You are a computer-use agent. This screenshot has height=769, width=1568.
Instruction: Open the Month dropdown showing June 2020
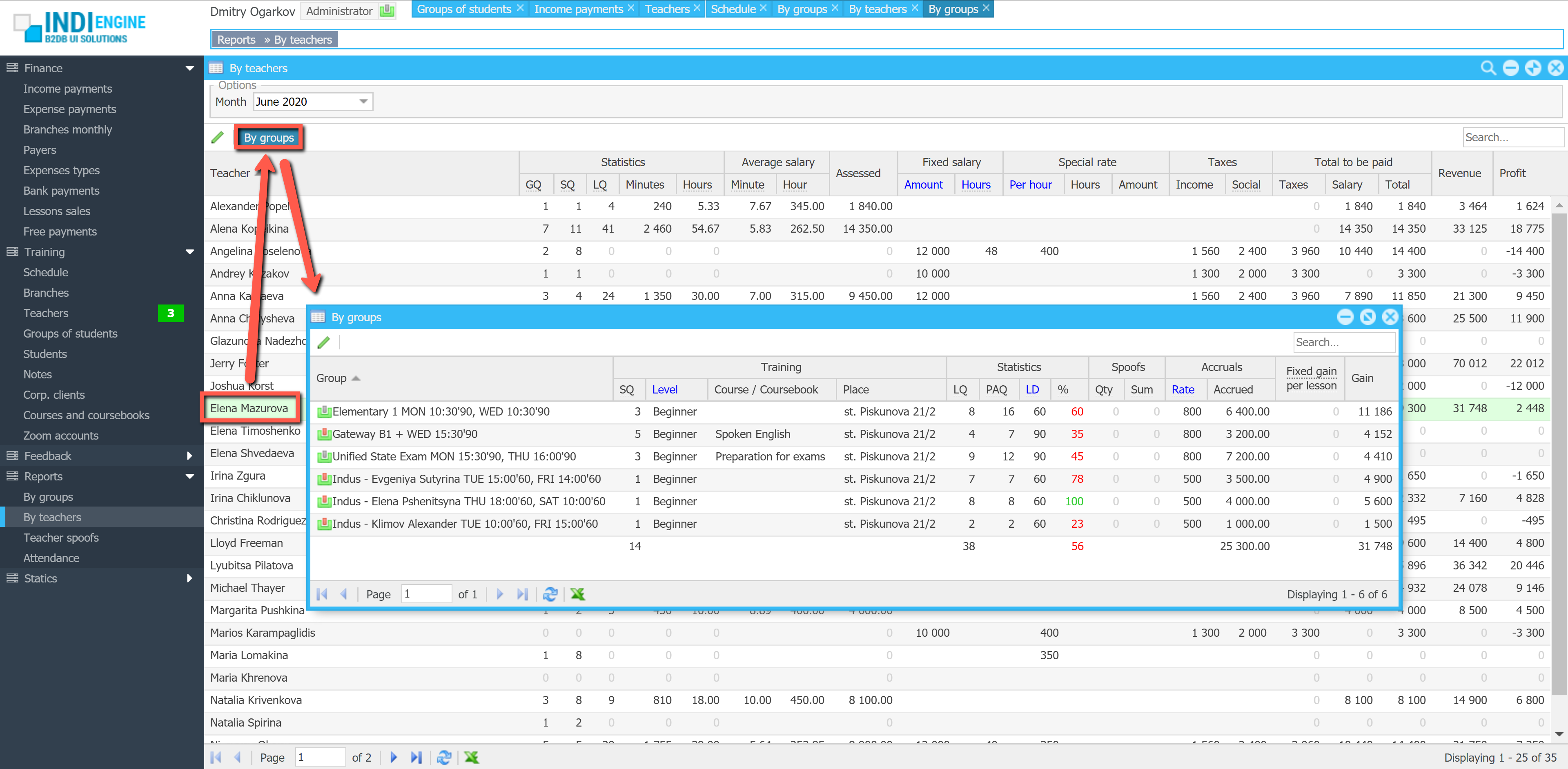pyautogui.click(x=363, y=102)
